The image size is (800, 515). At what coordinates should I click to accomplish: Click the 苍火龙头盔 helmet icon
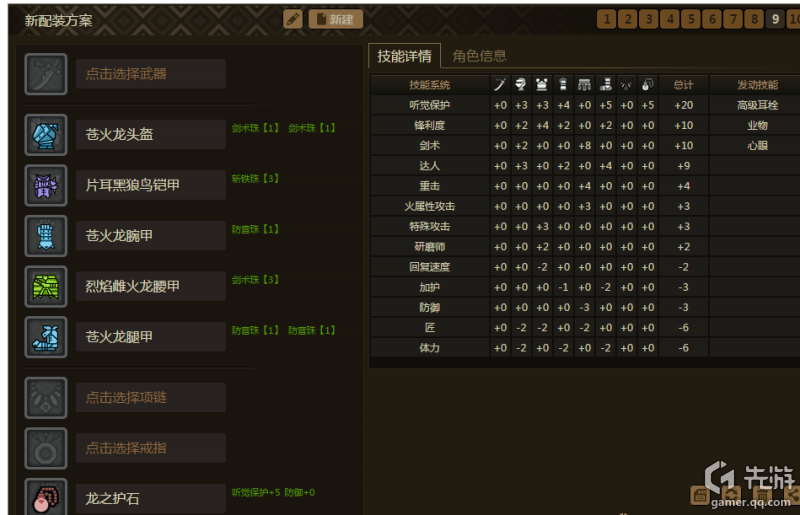click(x=46, y=135)
